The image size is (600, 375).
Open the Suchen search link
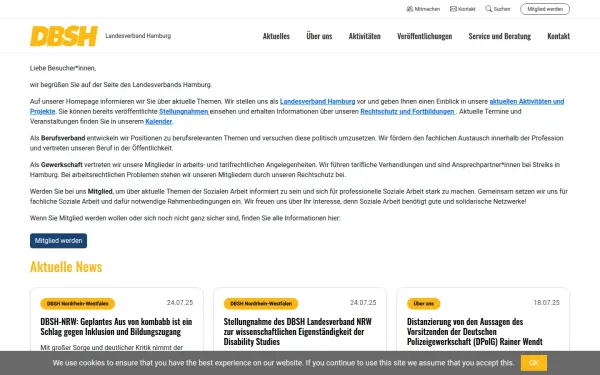tap(498, 9)
